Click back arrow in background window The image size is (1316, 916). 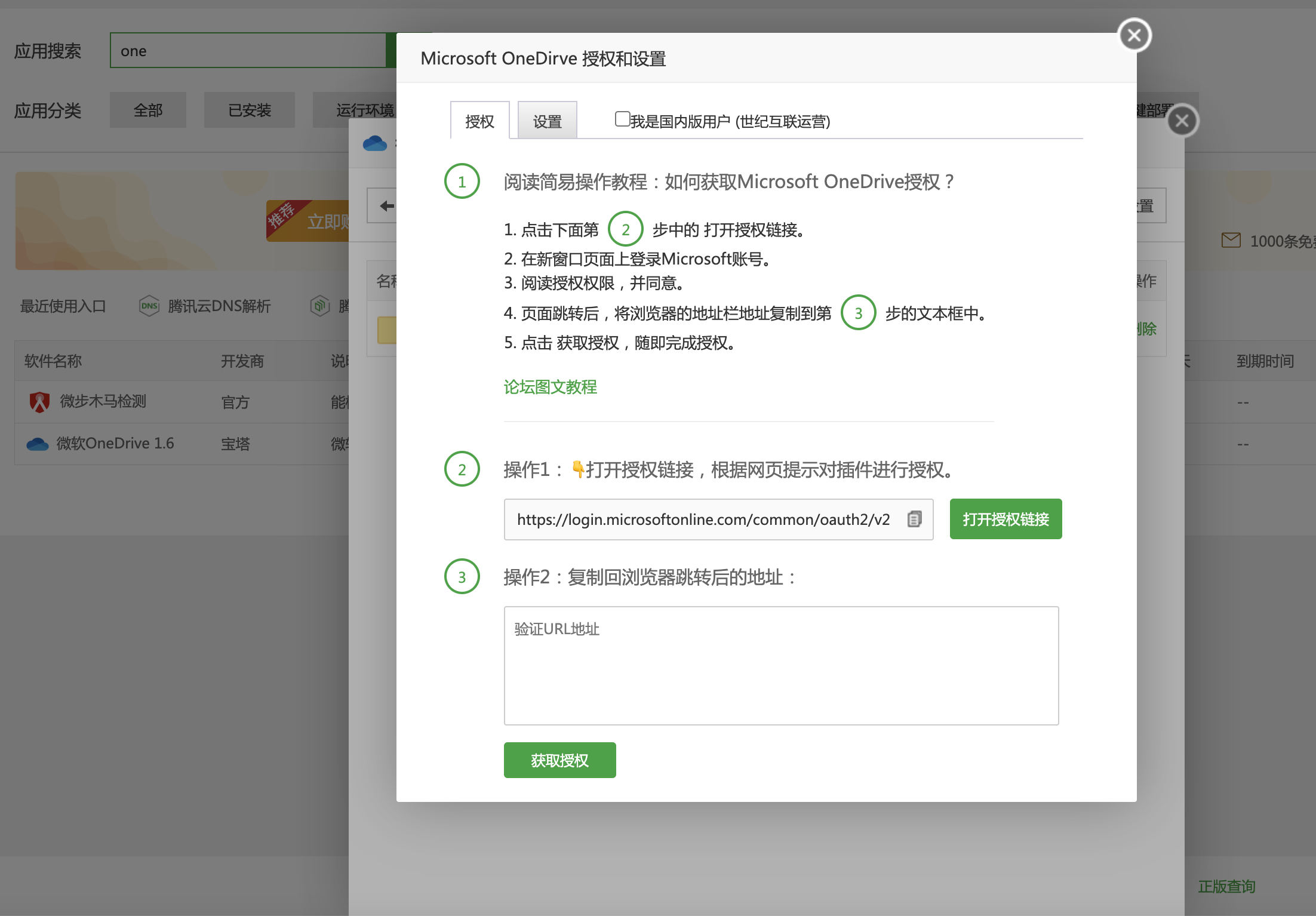coord(387,206)
